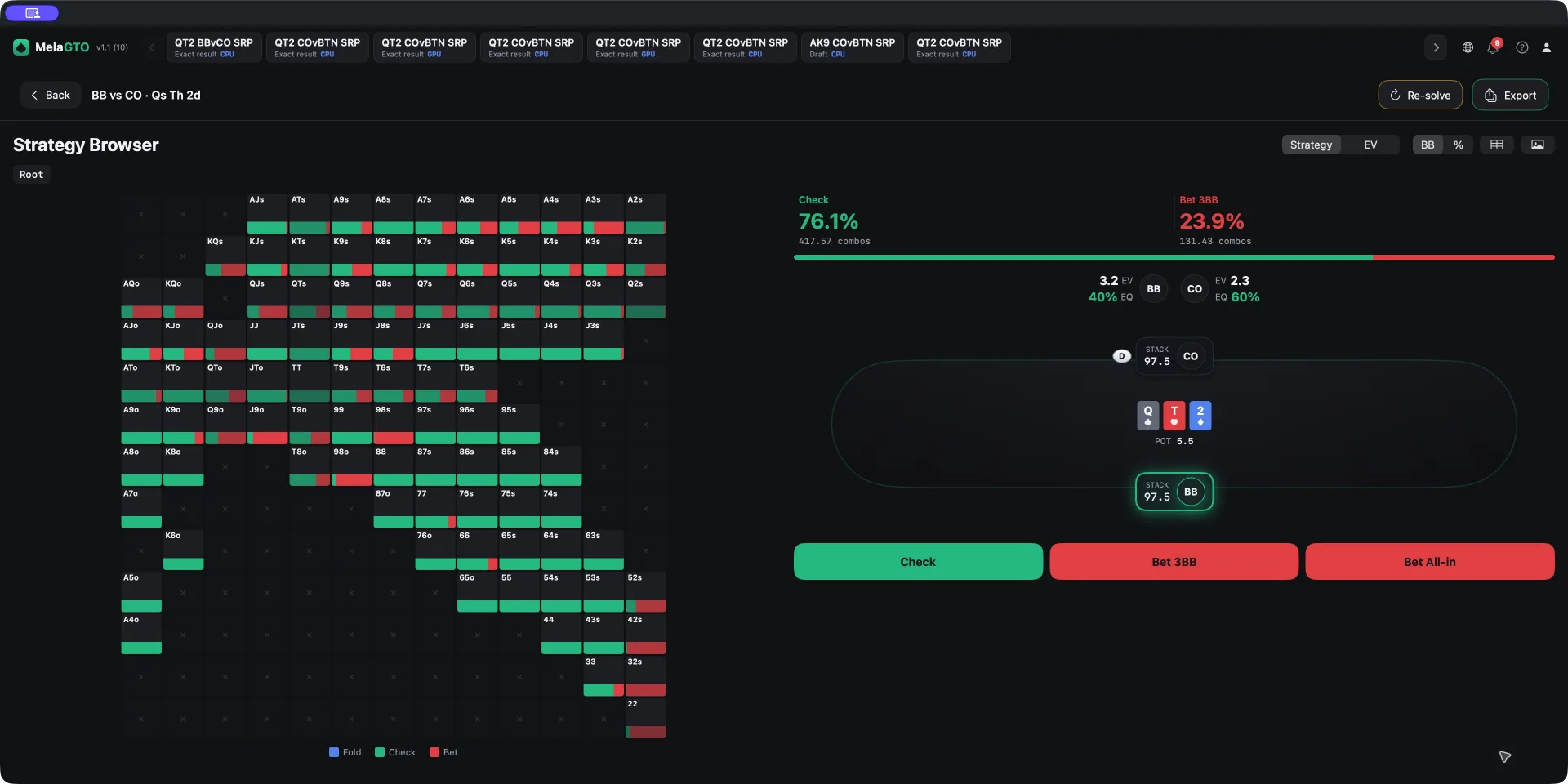Switch units to BB
The width and height of the screenshot is (1568, 784).
point(1428,145)
